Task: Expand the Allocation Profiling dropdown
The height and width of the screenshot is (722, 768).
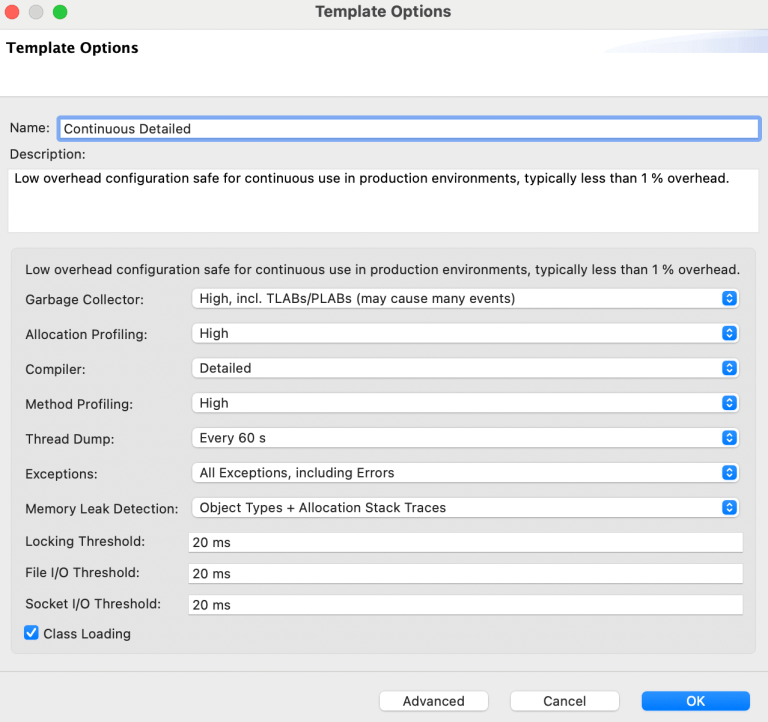Action: 465,333
